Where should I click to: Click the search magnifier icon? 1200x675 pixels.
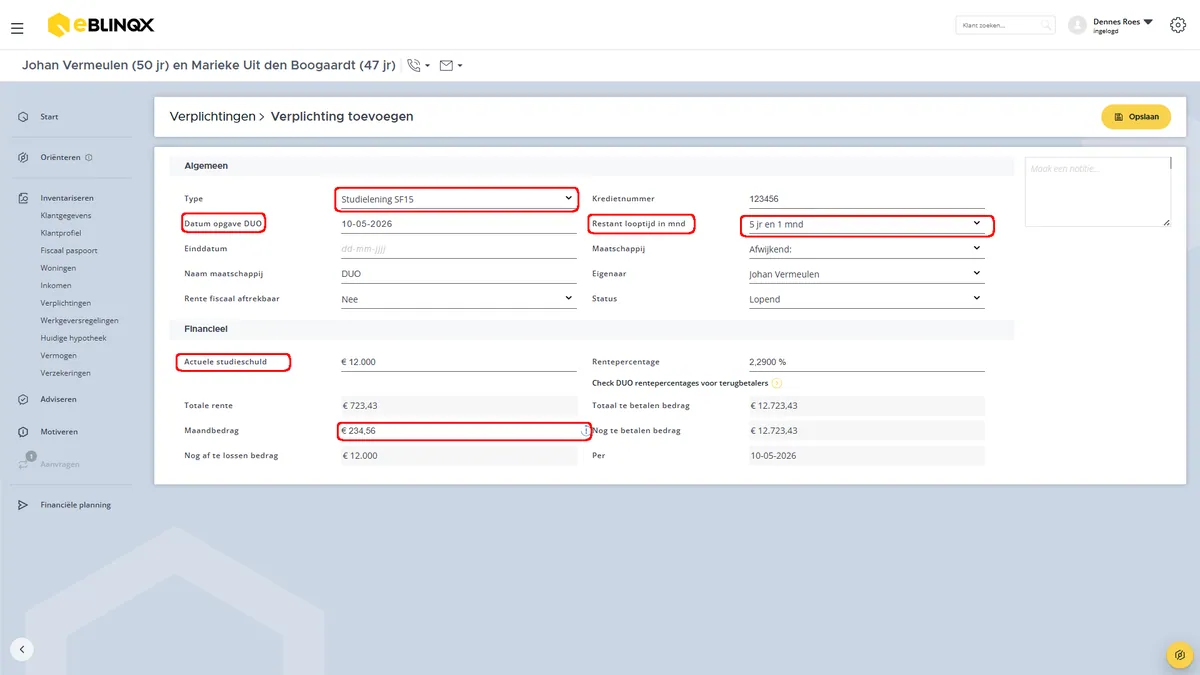pyautogui.click(x=1046, y=25)
